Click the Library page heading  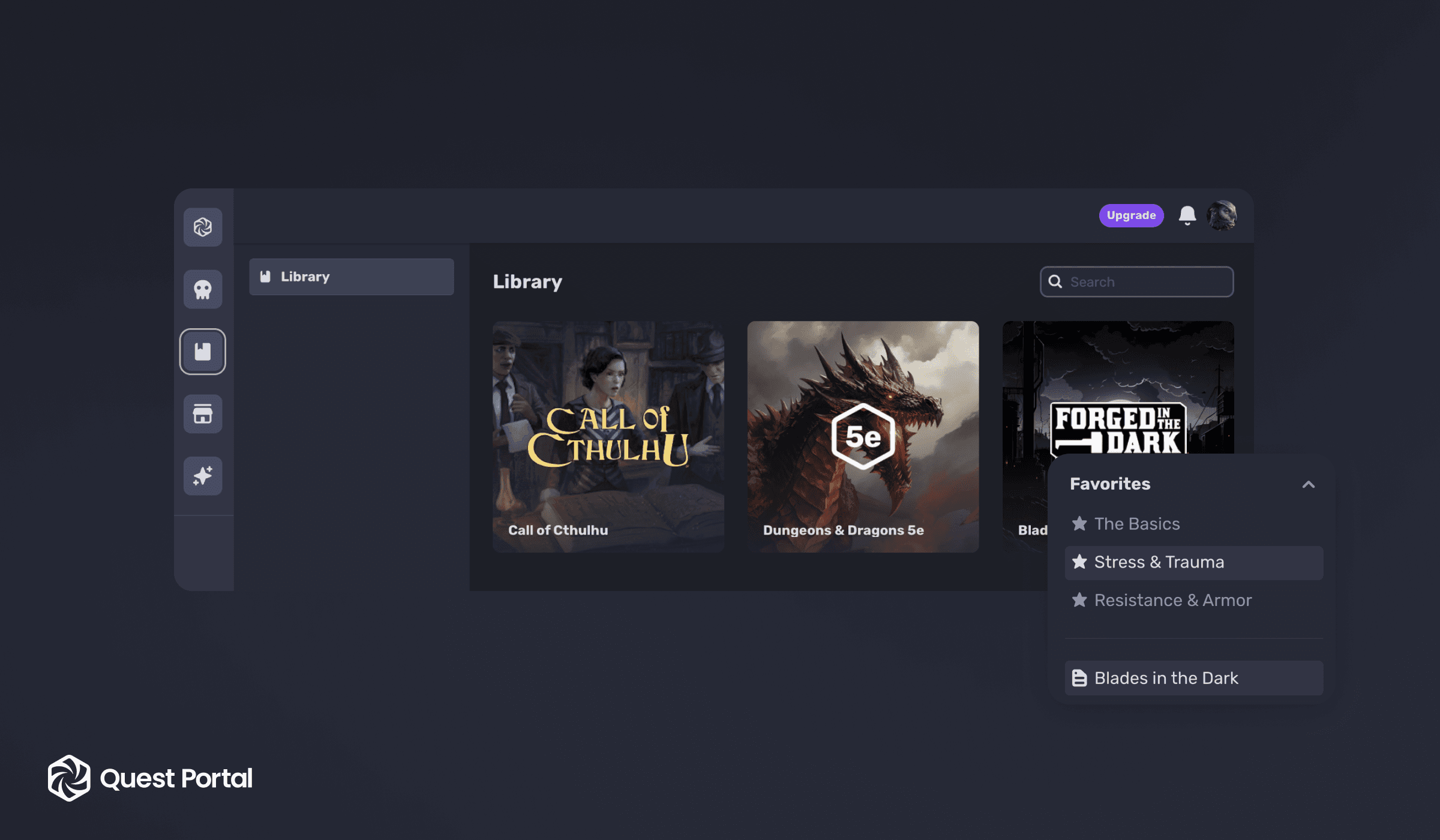[x=527, y=282]
